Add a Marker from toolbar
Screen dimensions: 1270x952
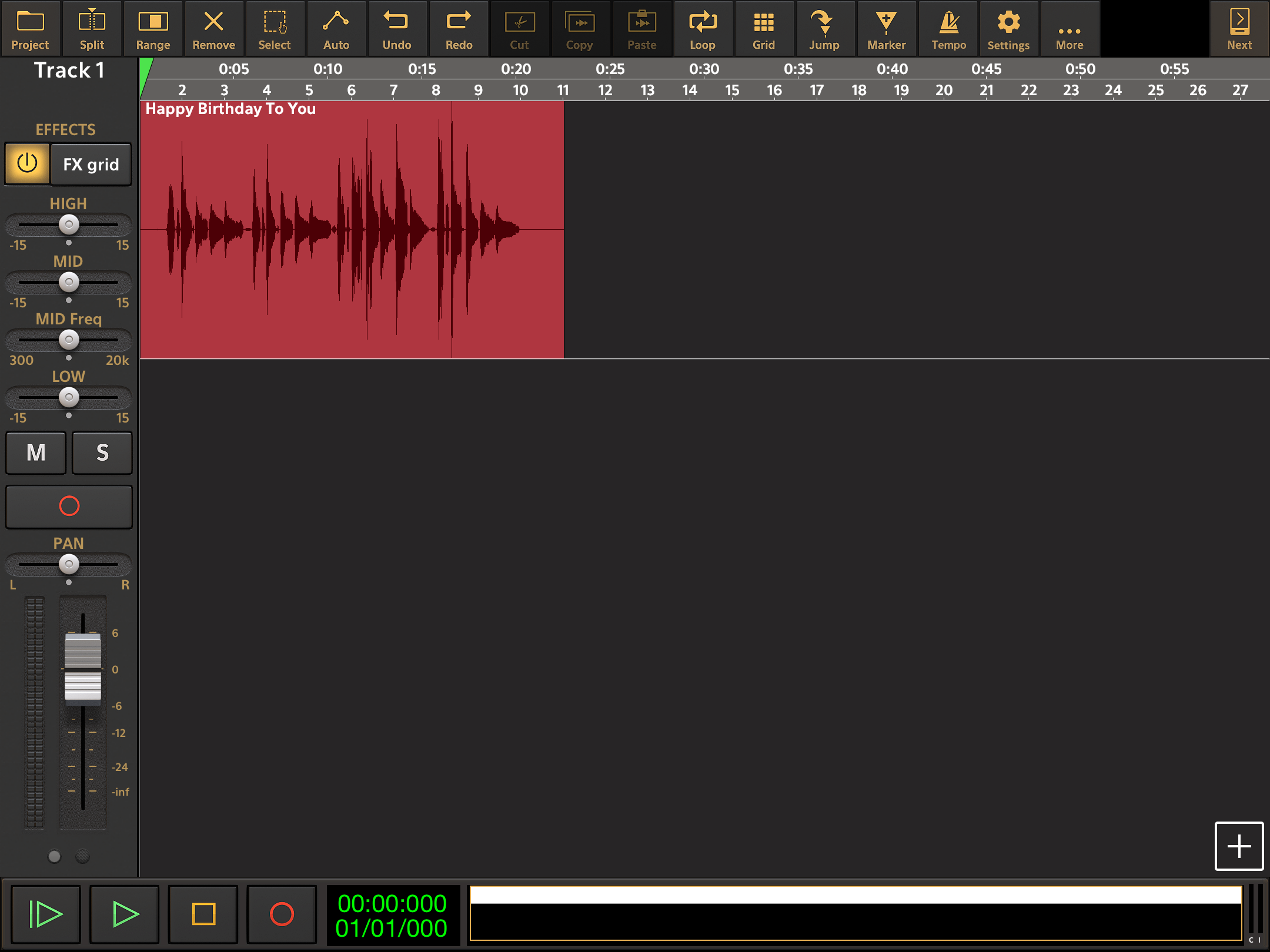pyautogui.click(x=886, y=29)
